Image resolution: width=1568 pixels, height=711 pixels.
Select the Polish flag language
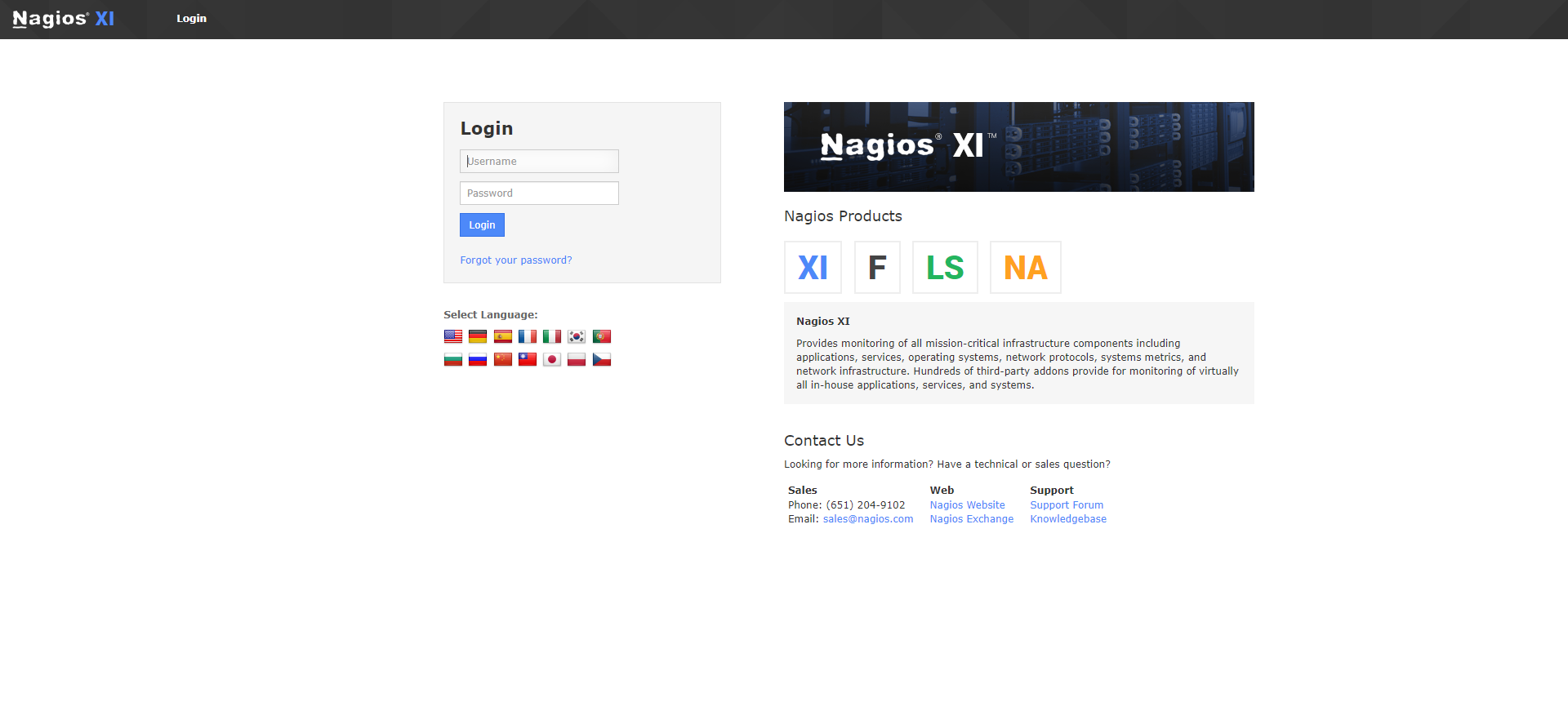(577, 359)
